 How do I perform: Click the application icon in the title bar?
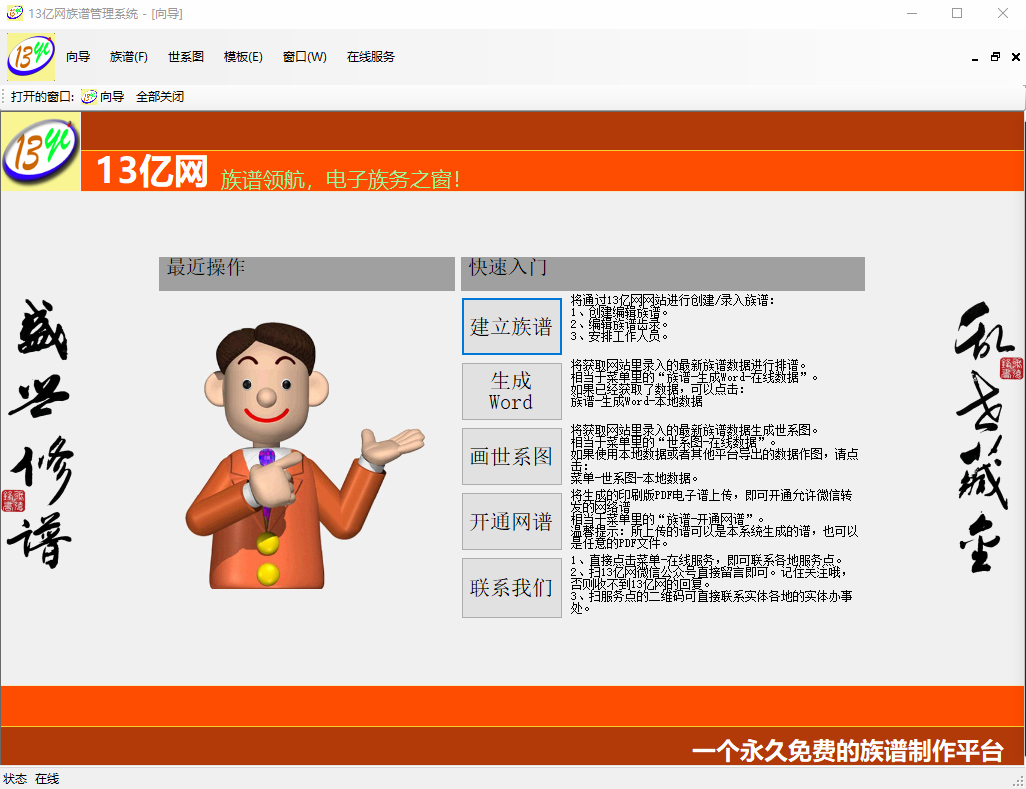coord(14,13)
